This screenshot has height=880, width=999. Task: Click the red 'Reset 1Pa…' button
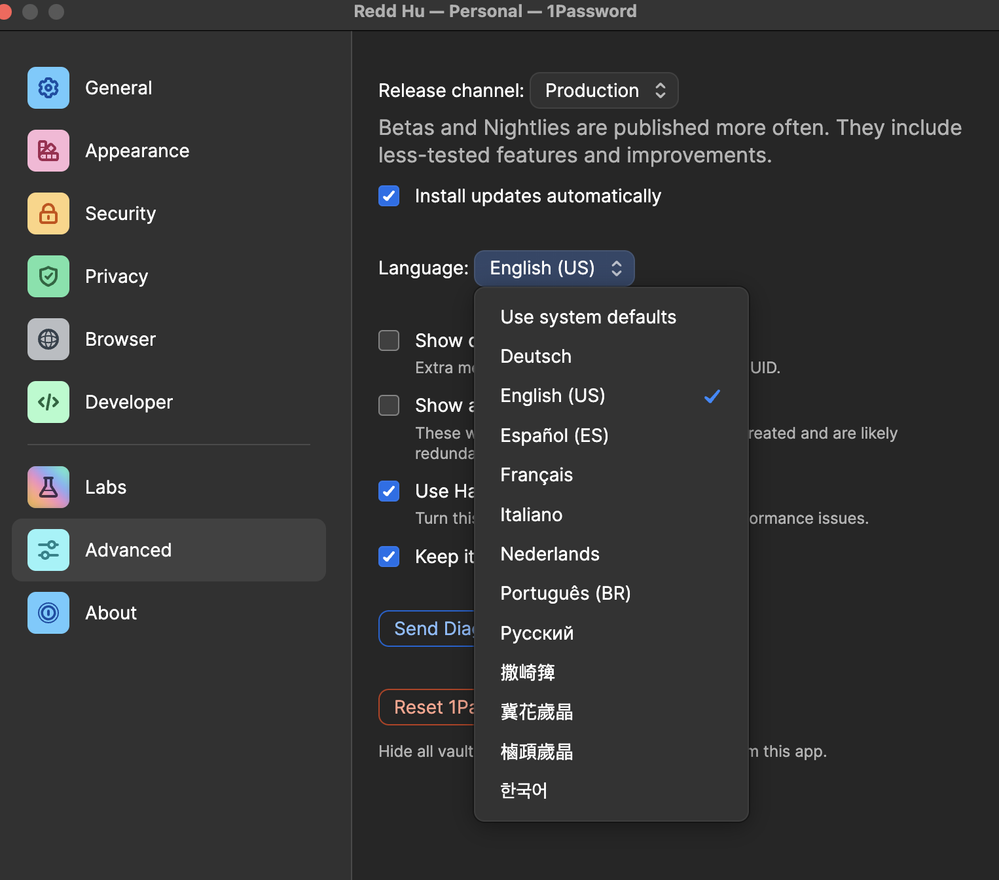coord(428,707)
